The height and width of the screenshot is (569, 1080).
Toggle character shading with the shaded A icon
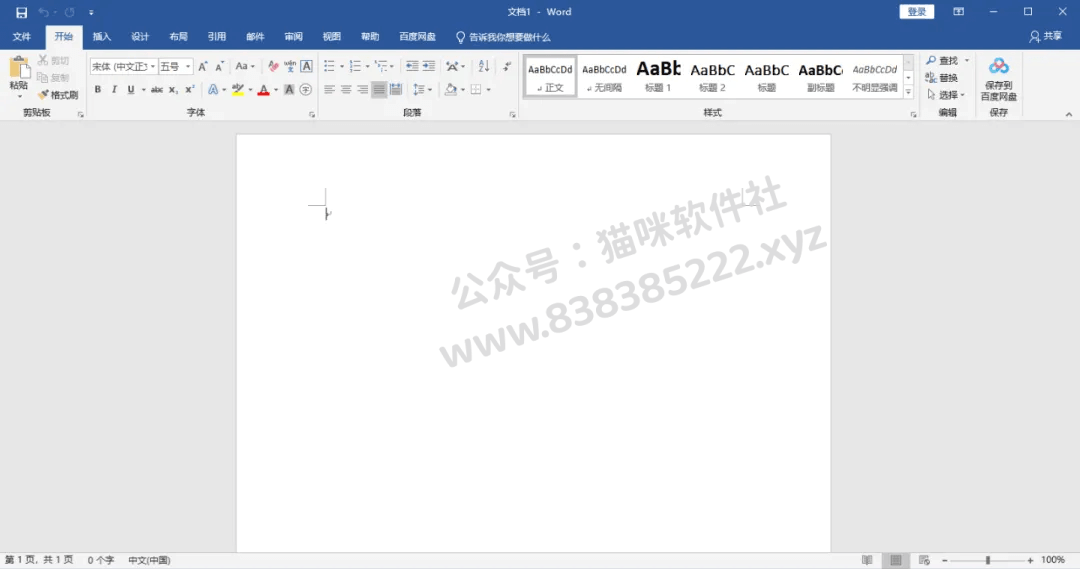[289, 90]
